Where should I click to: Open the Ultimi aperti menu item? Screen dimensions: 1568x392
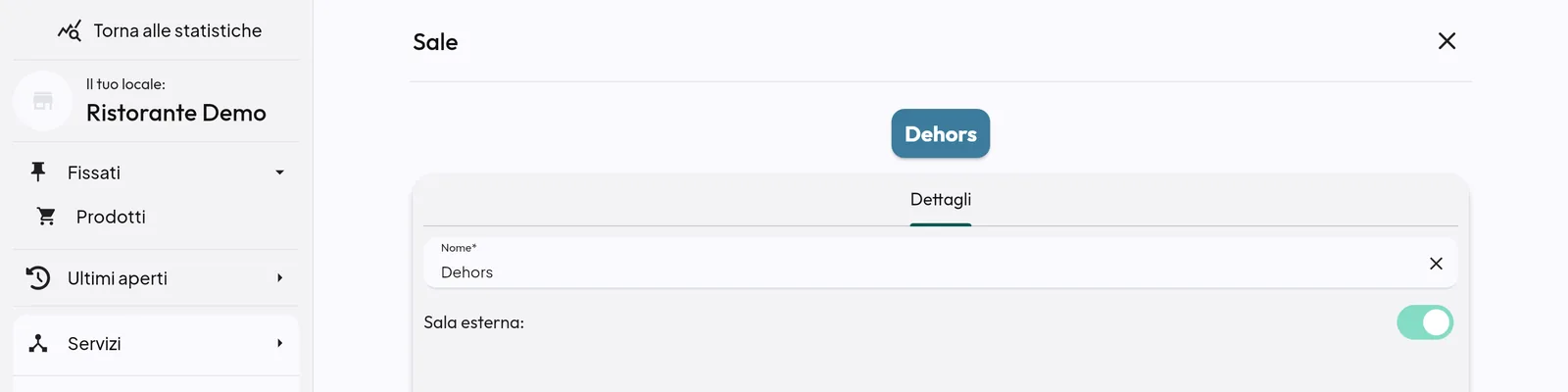click(156, 278)
